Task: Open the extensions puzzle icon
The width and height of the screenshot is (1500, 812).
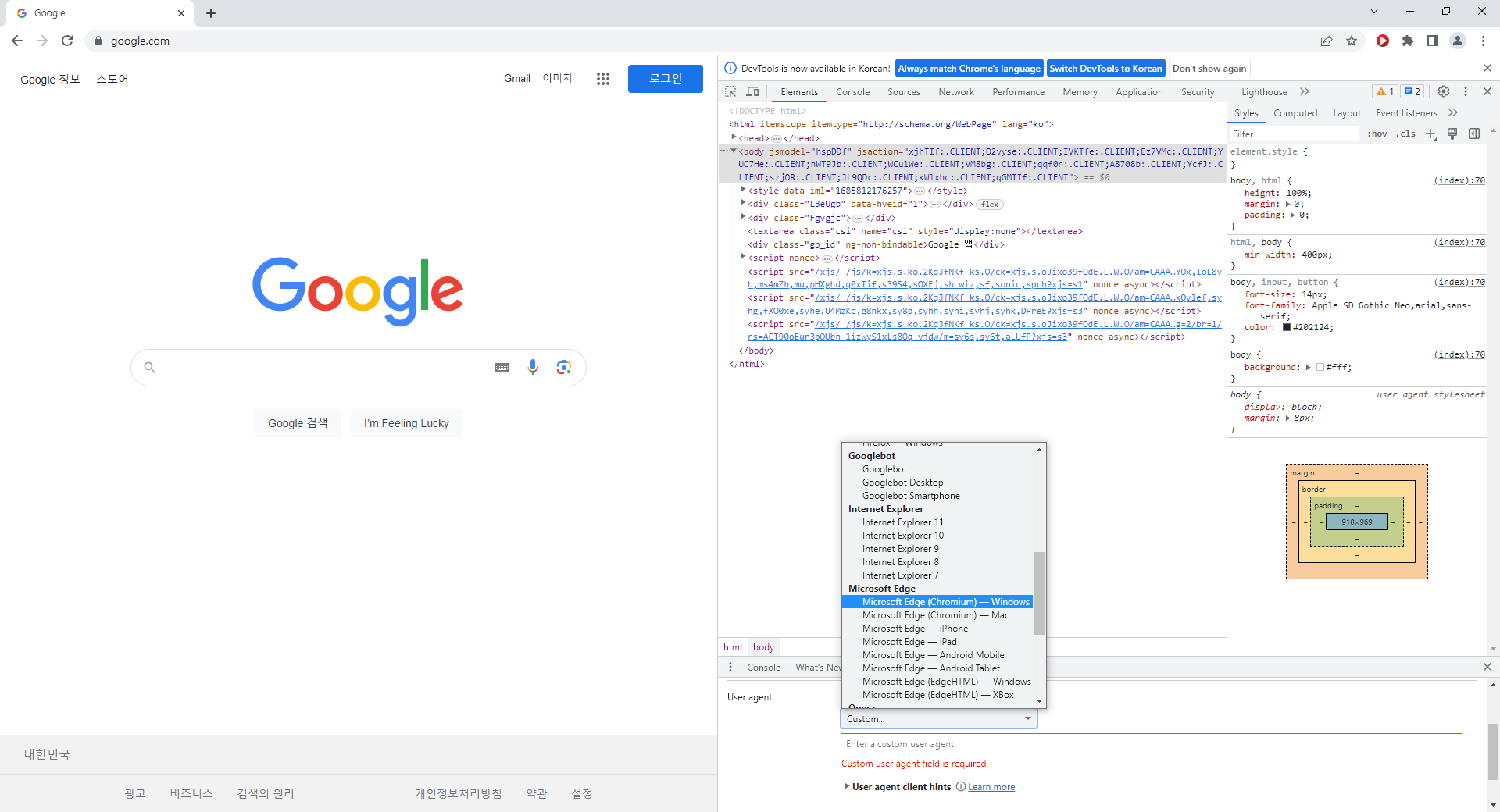Action: point(1408,41)
